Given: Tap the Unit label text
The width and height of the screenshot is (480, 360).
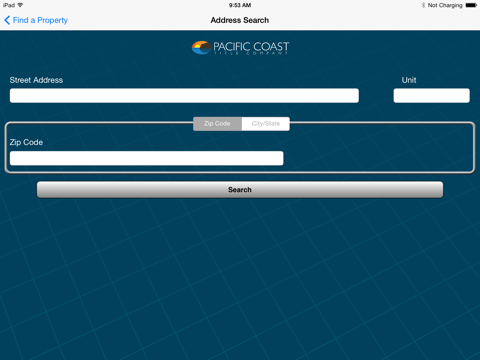Looking at the screenshot, I should [409, 80].
